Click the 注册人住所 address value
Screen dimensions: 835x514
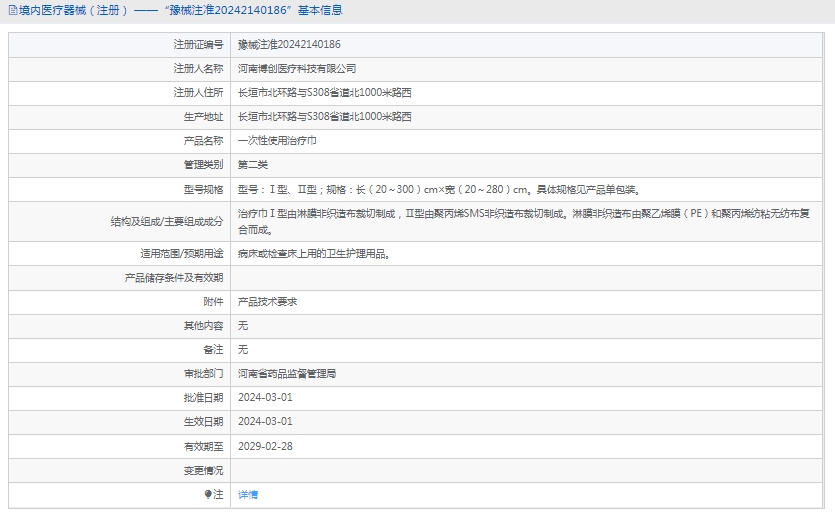pos(324,93)
